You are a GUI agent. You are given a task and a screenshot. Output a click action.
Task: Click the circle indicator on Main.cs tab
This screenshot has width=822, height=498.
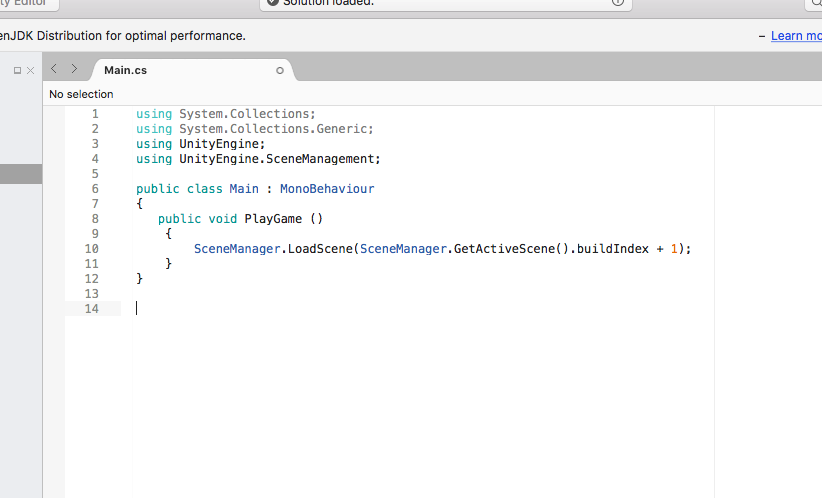[280, 71]
